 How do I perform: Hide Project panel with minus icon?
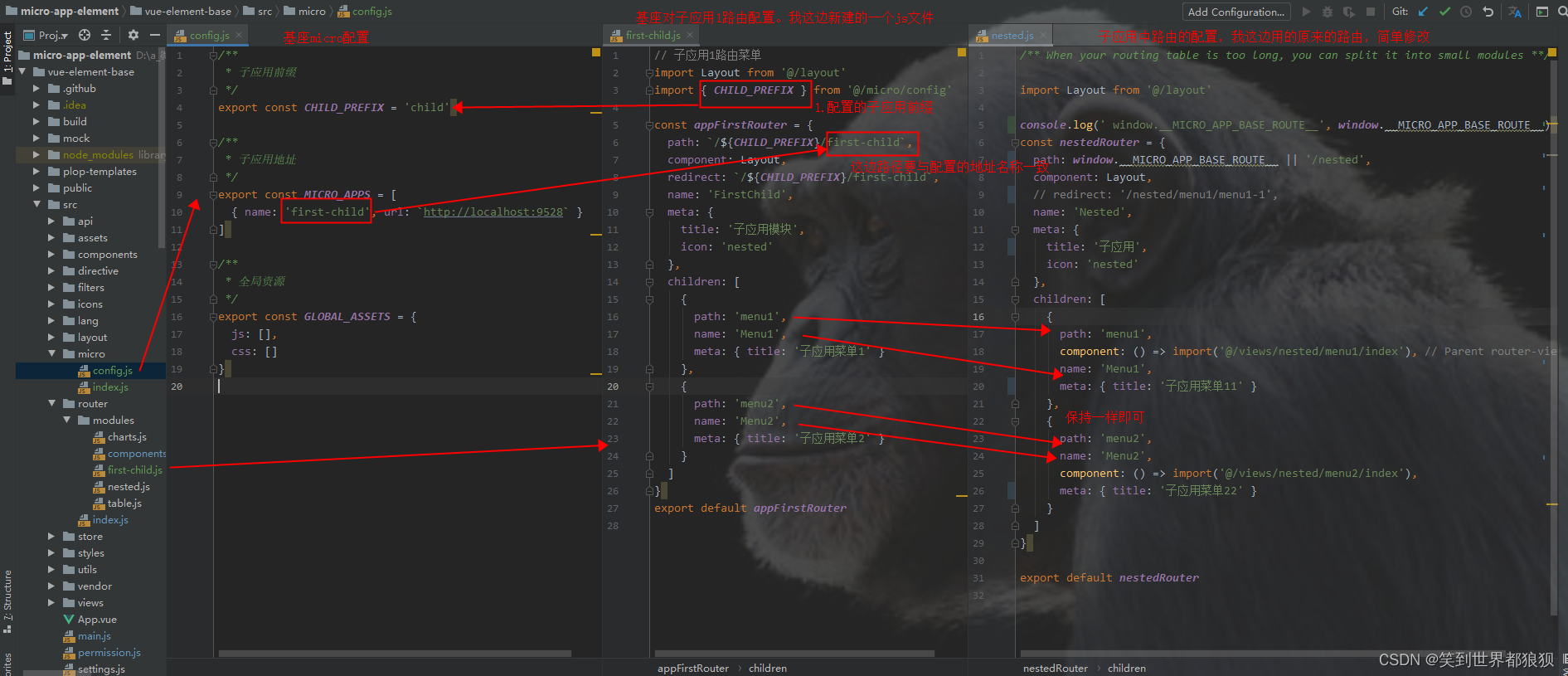[154, 35]
